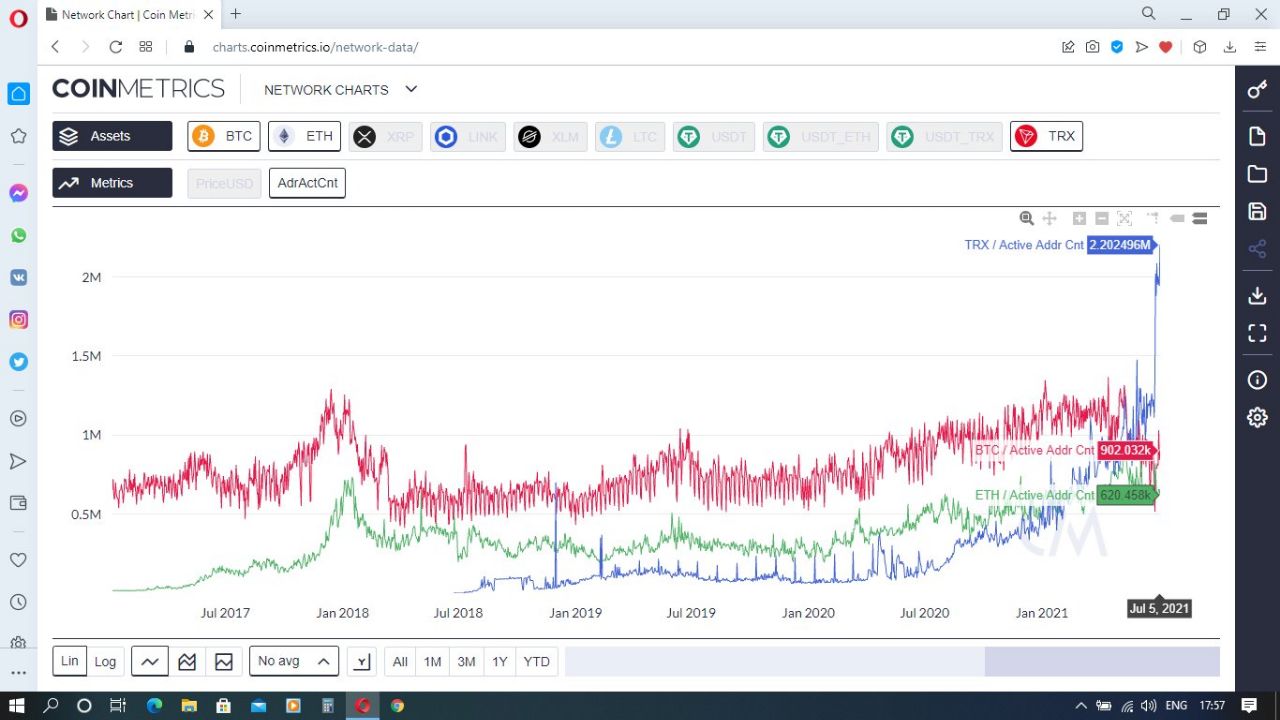
Task: Zoom in with the plus chart button
Action: click(1079, 218)
